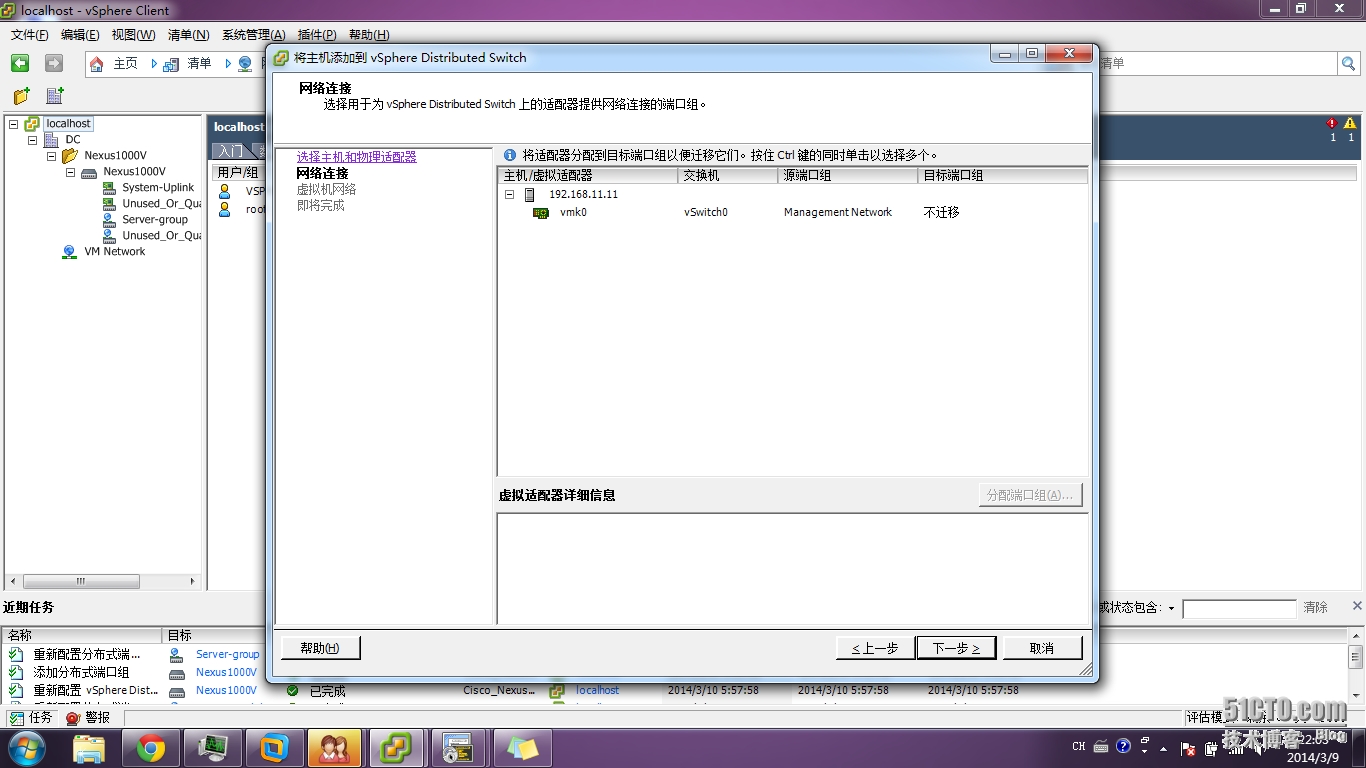Collapse host 192.168.11.11 in adapter list

(509, 195)
